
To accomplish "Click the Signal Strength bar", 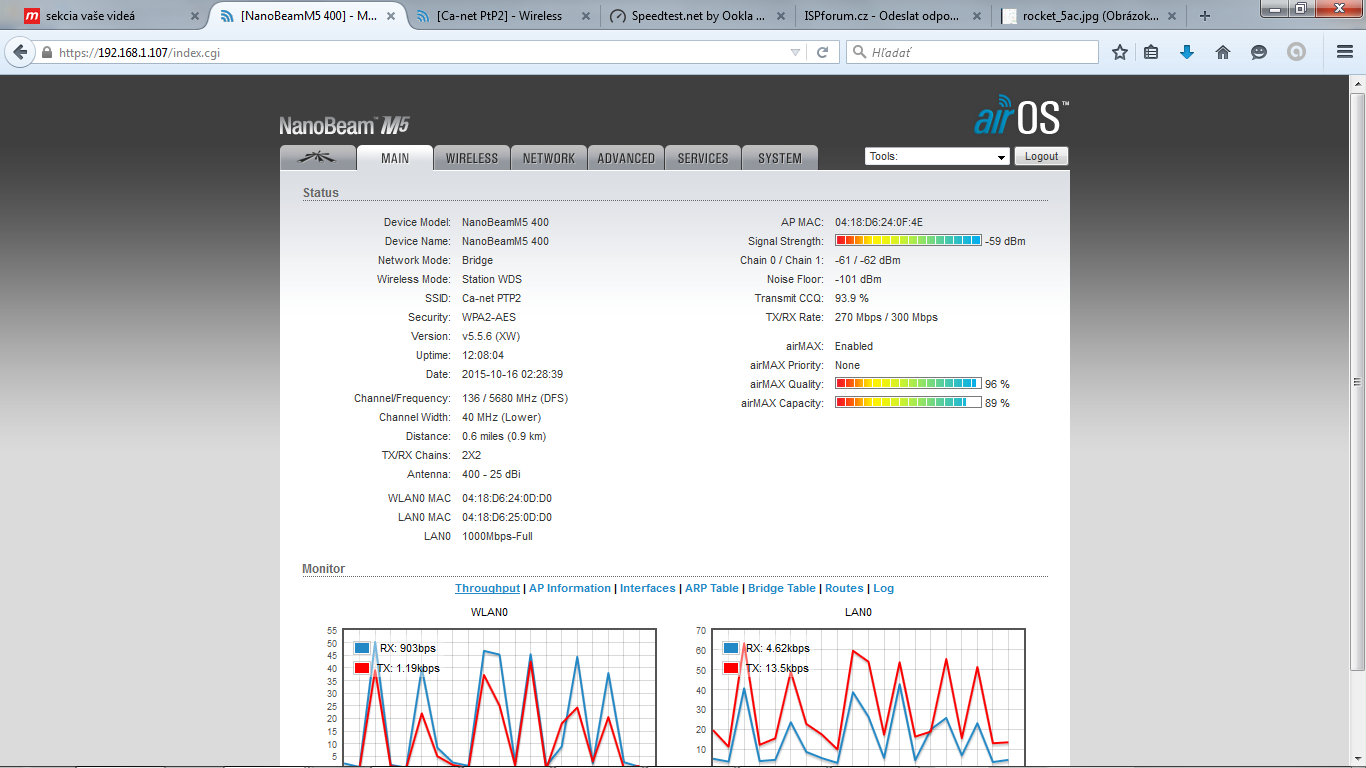I will (908, 241).
